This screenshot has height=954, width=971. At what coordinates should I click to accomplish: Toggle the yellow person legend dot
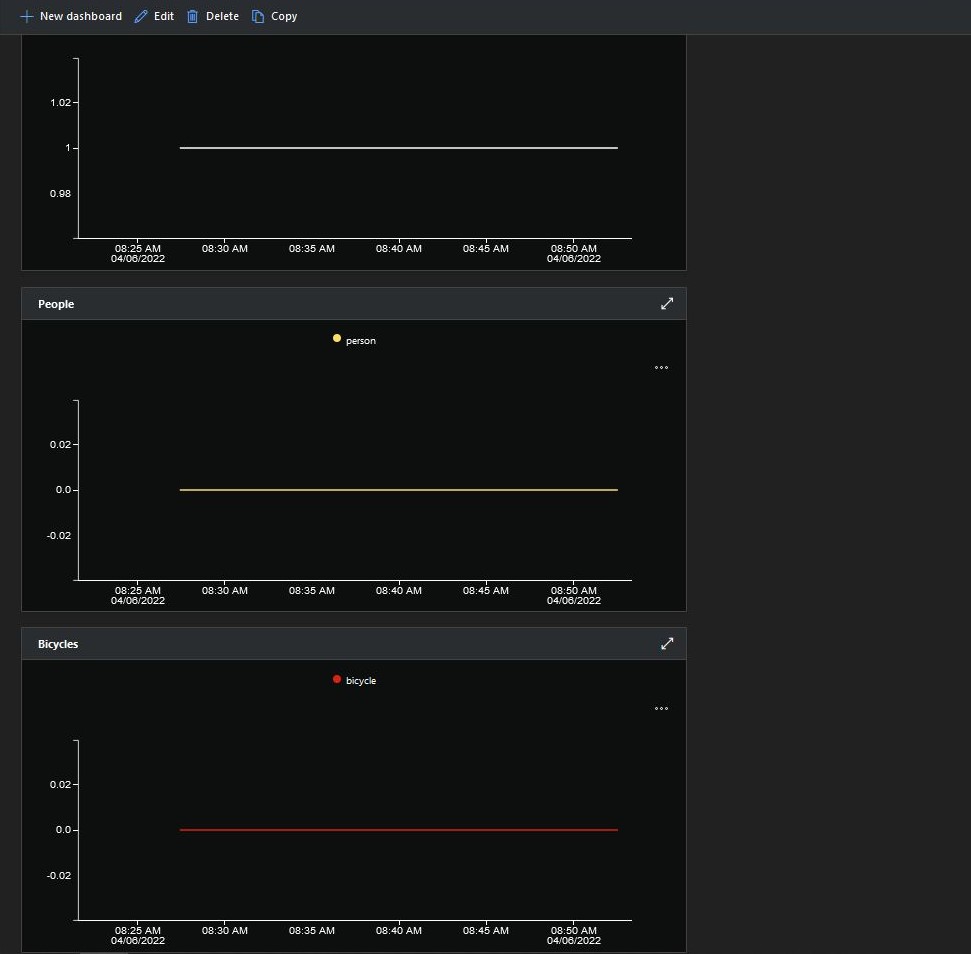click(337, 339)
